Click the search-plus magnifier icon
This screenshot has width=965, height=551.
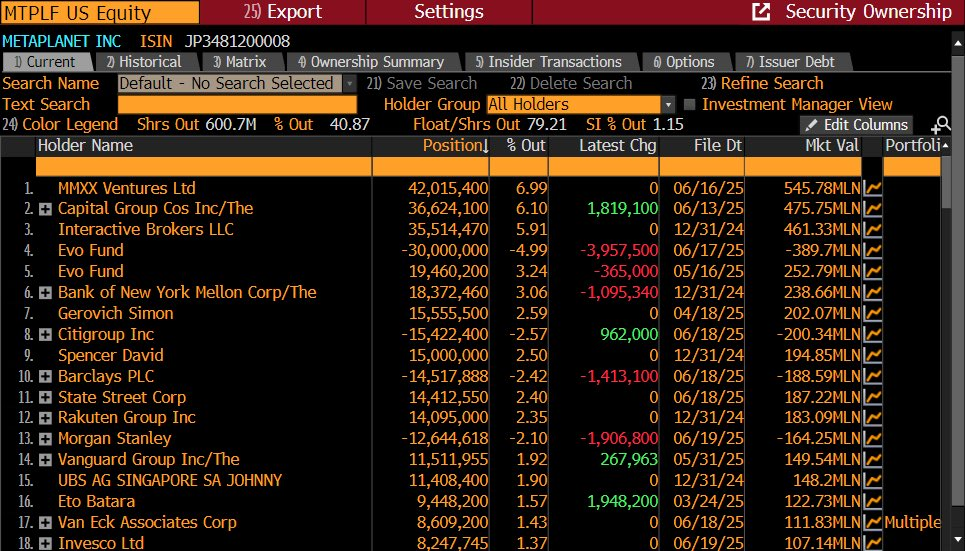tap(941, 125)
